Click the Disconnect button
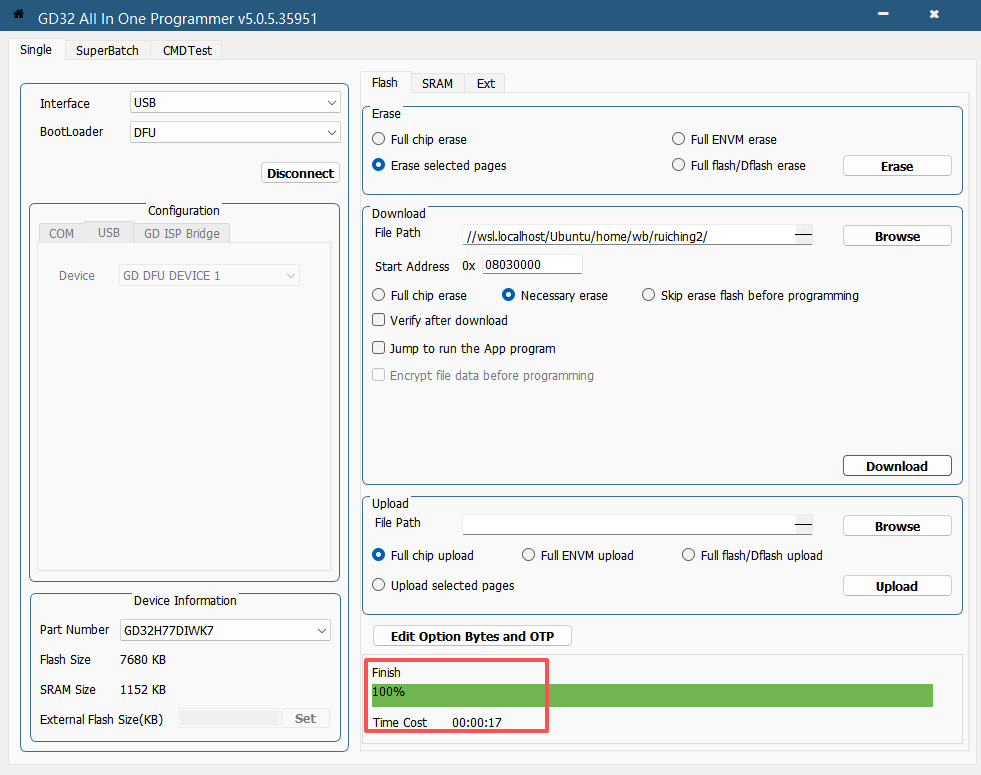Viewport: 981px width, 775px height. (x=300, y=173)
